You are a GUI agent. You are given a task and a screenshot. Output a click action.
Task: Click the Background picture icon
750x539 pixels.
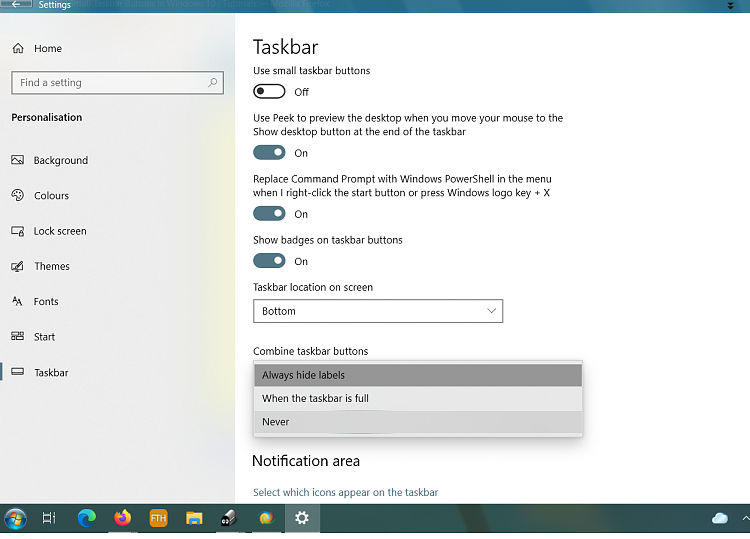(18, 160)
